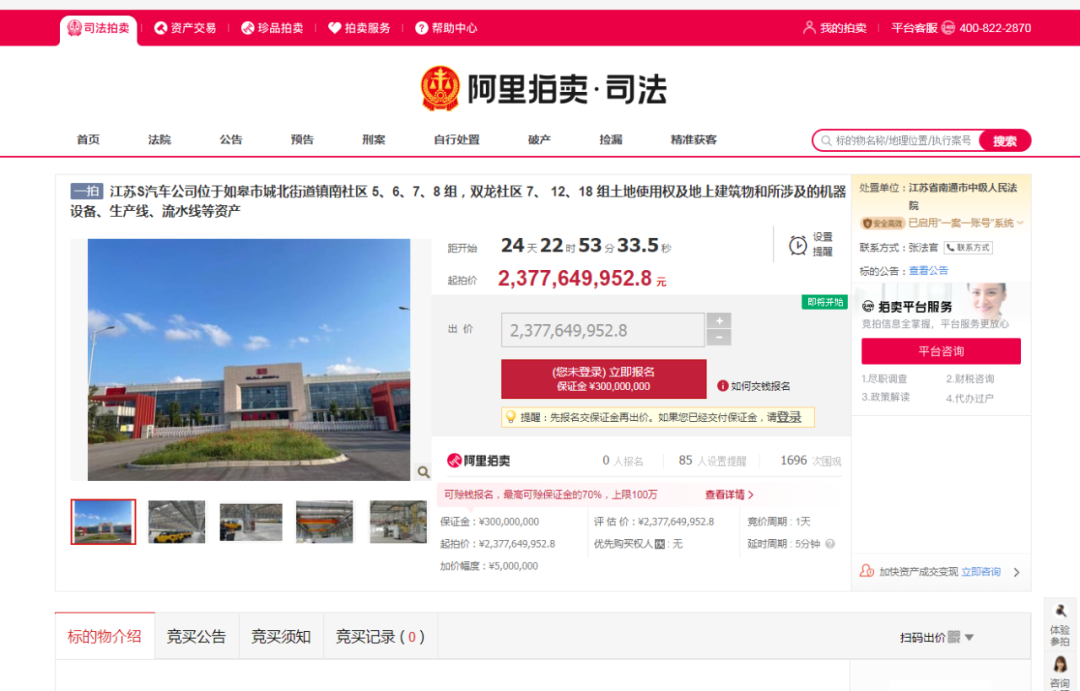Screen dimensions: 1080x691
Task: Click the lightbulb reminder icon
Action: [x=511, y=417]
